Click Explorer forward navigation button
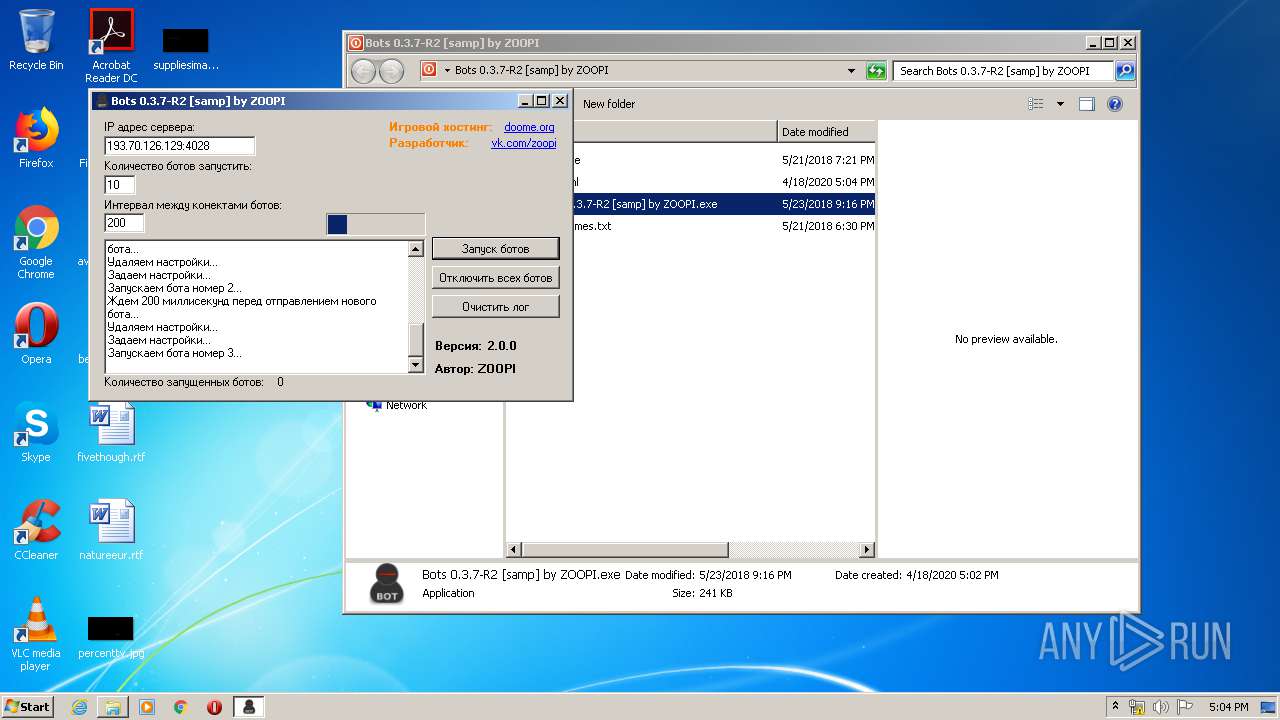 [x=391, y=71]
